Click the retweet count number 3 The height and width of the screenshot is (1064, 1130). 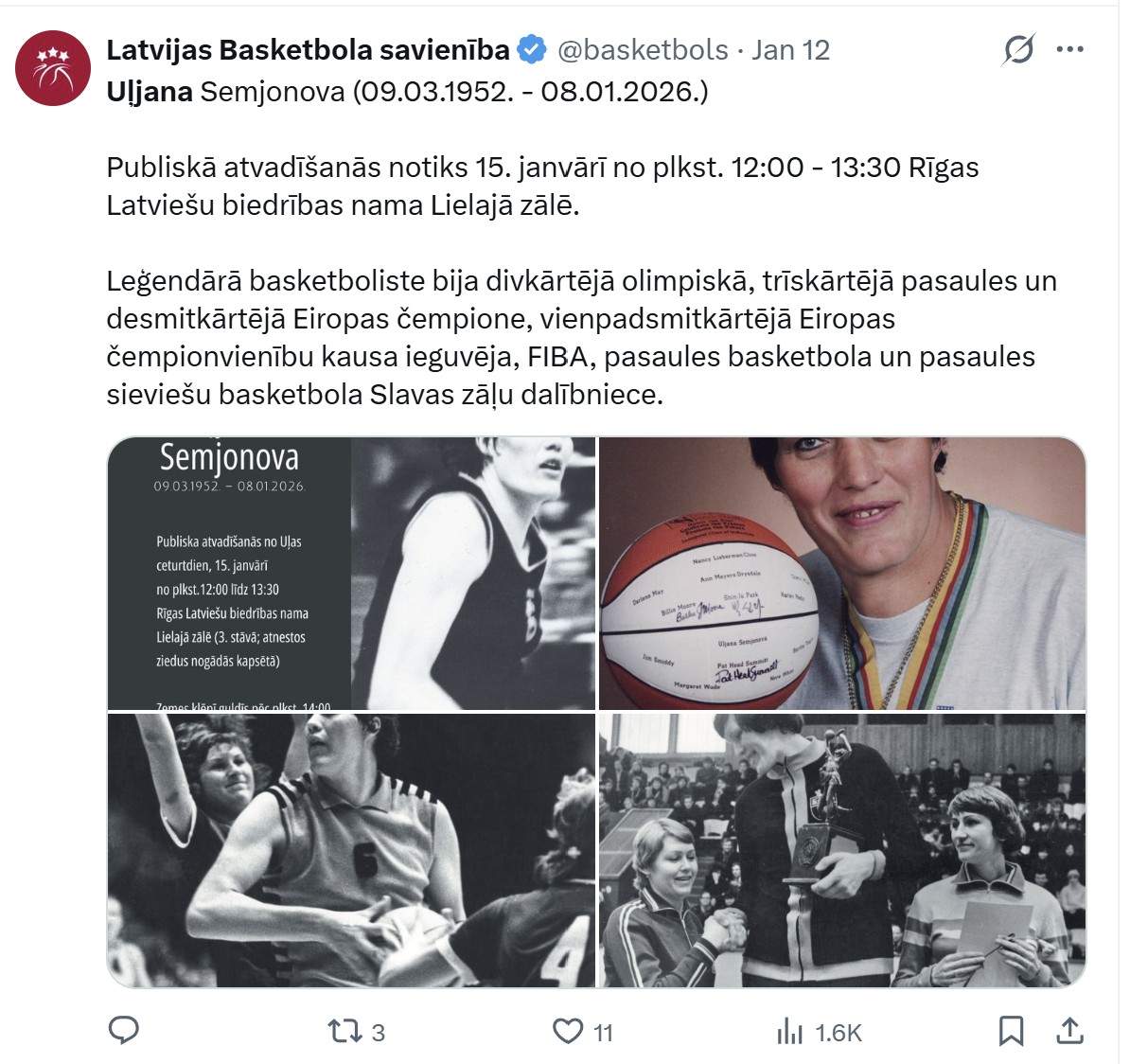[379, 1033]
